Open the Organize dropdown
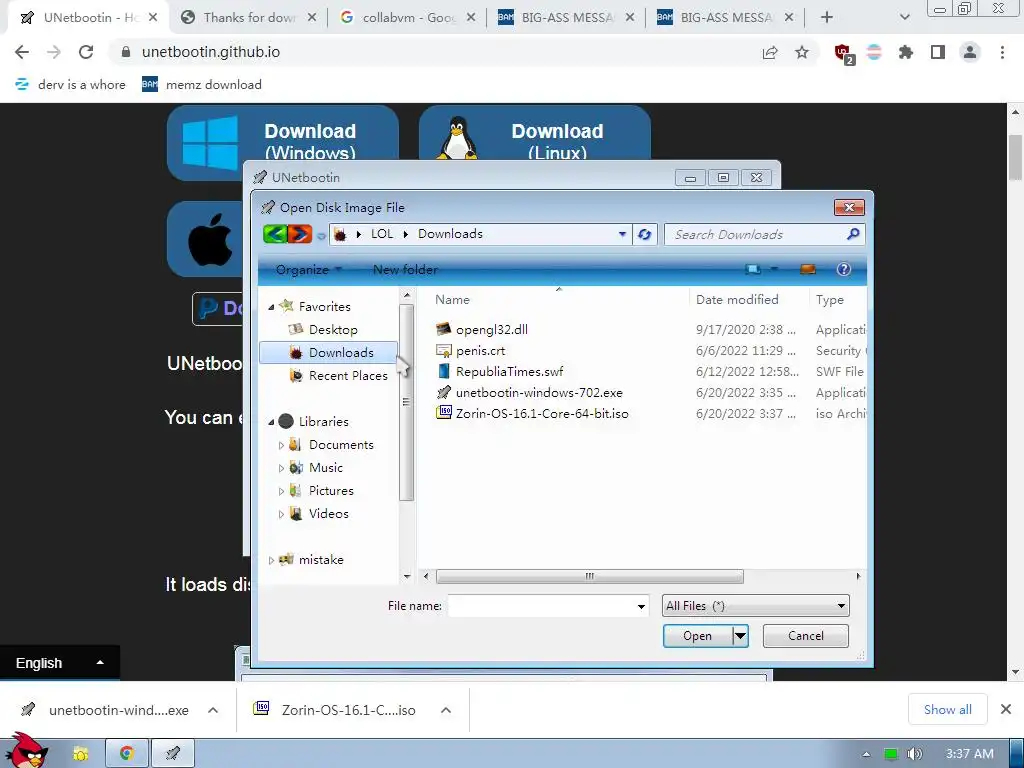The width and height of the screenshot is (1024, 768). pos(308,269)
